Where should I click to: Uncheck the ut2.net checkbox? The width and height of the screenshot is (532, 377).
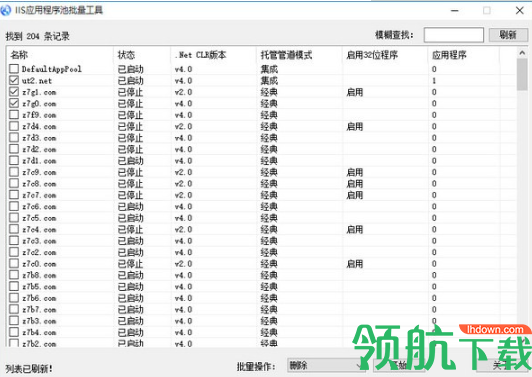tap(14, 80)
